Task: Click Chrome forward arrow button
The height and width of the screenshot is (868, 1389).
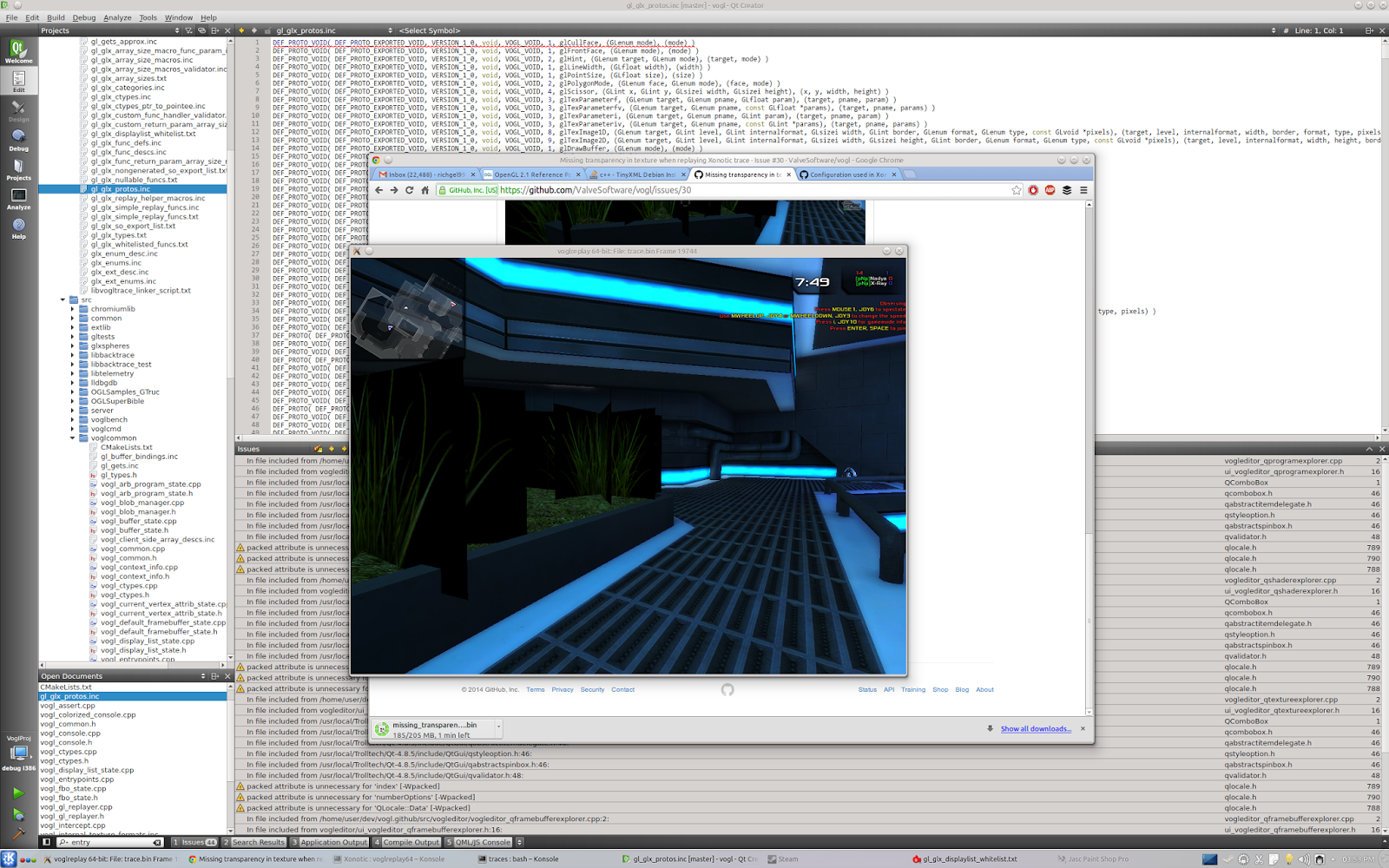Action: point(394,190)
